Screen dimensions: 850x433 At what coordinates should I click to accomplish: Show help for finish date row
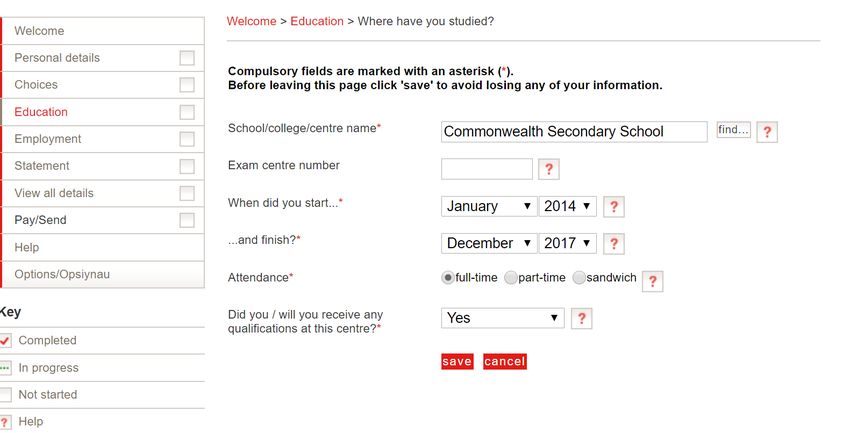pyautogui.click(x=614, y=244)
